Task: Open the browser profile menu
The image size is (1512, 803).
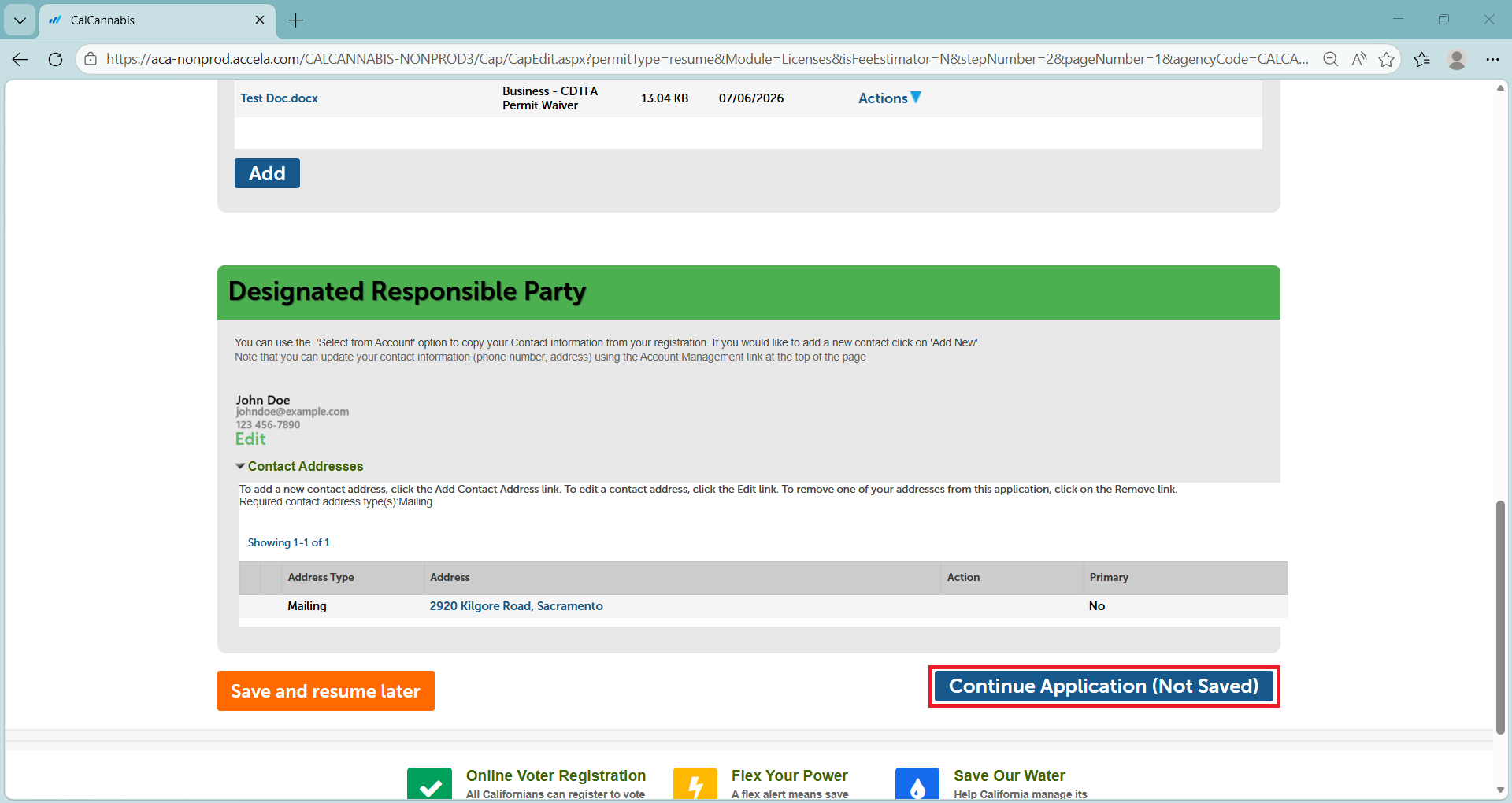Action: pos(1457,59)
